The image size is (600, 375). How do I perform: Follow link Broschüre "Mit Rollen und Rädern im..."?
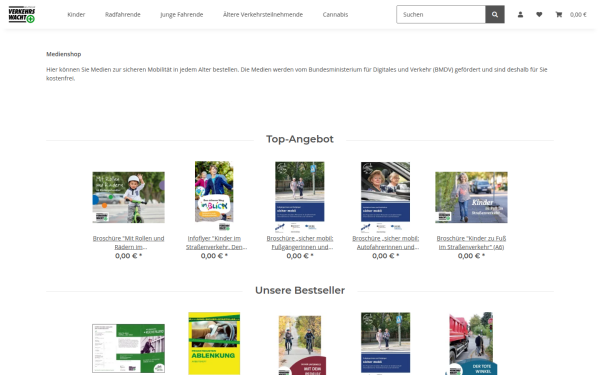tap(129, 243)
